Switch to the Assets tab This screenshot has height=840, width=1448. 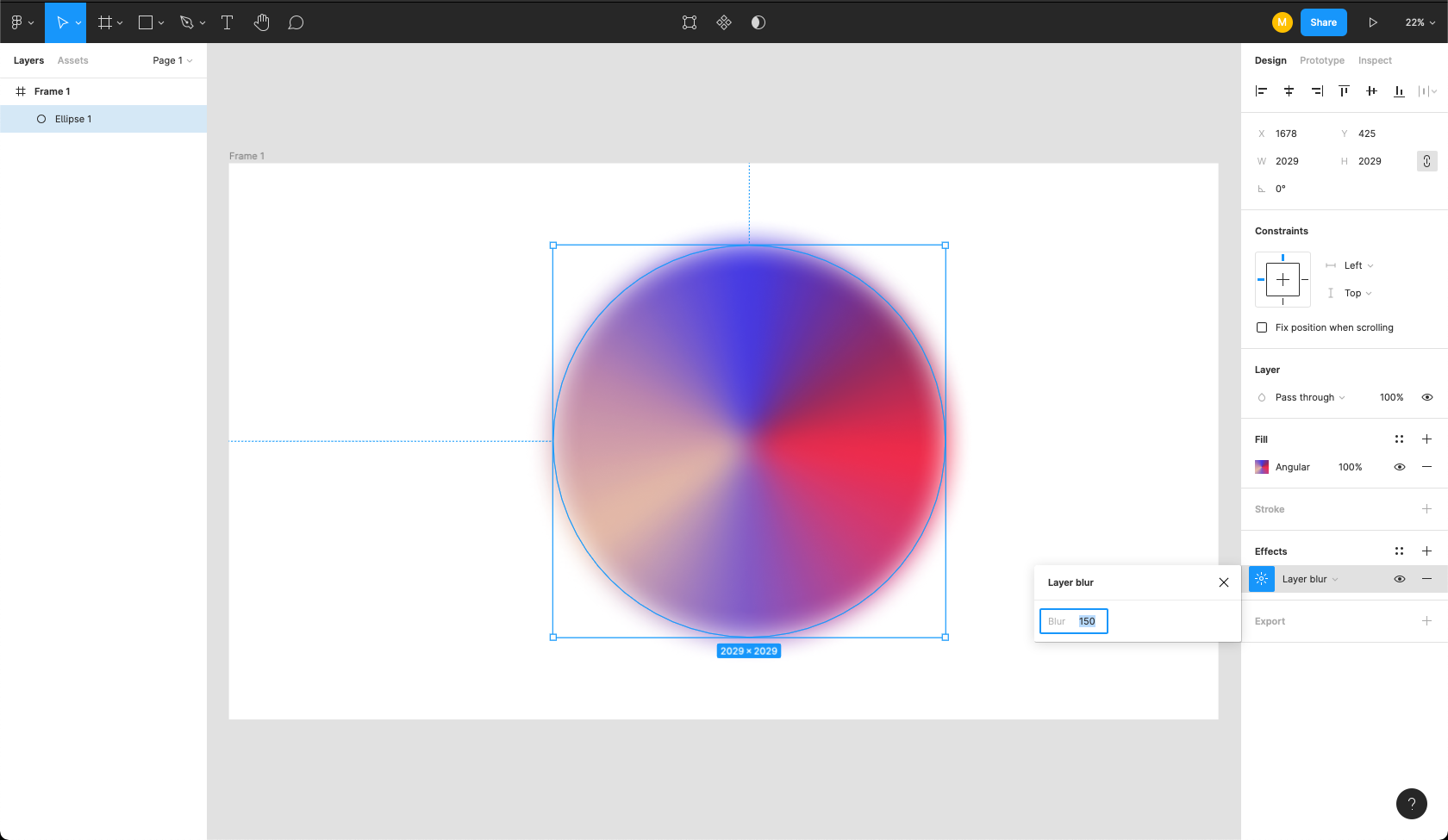pyautogui.click(x=72, y=60)
